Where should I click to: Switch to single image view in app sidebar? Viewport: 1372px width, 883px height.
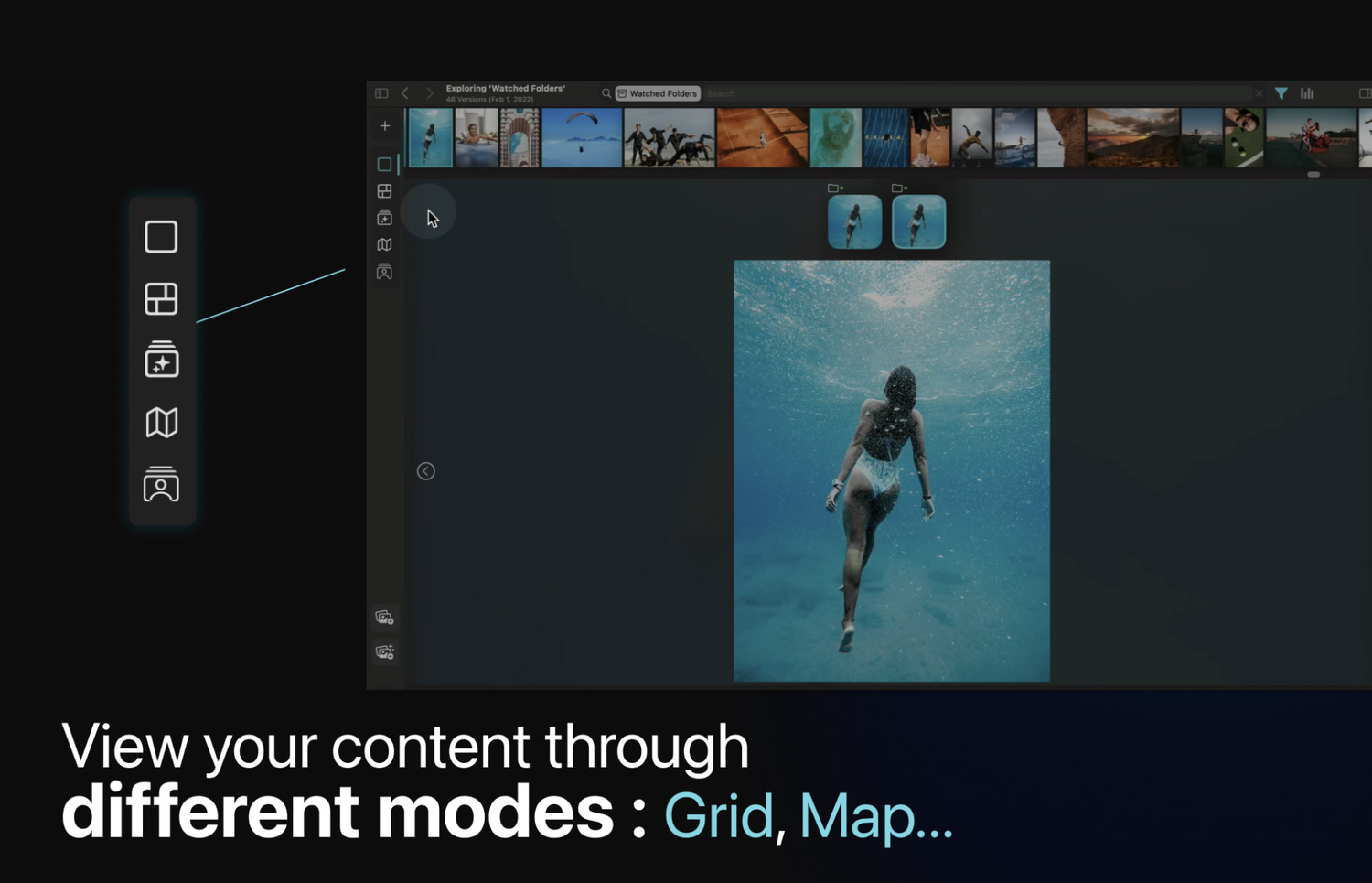click(384, 165)
